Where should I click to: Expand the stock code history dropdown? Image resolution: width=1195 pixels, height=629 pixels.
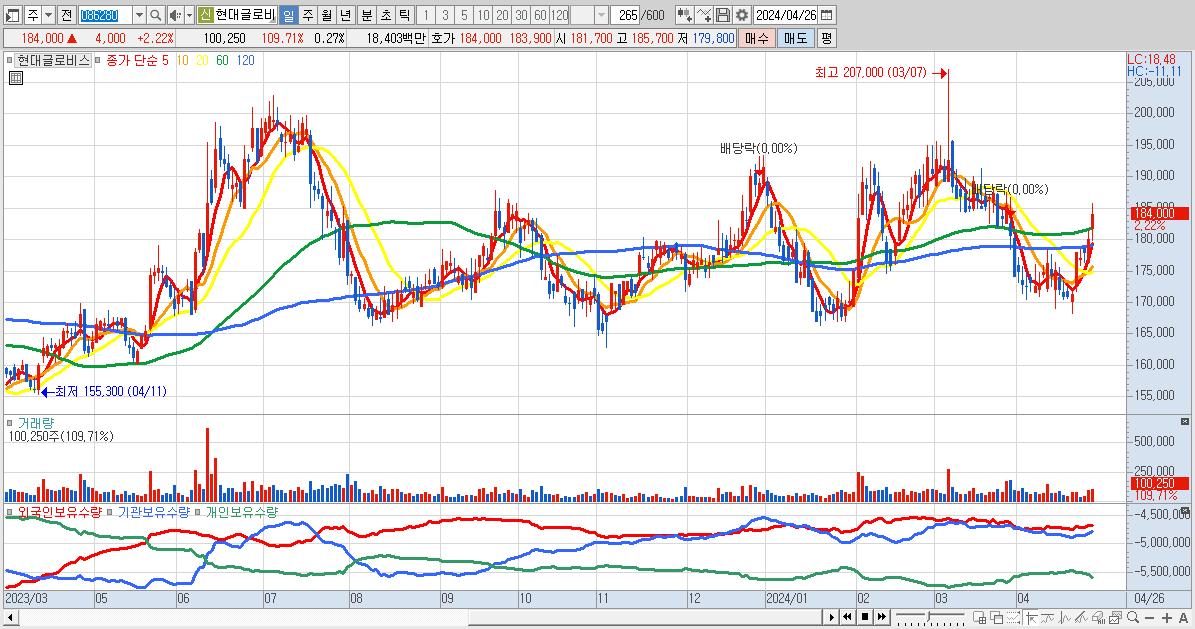coord(139,15)
